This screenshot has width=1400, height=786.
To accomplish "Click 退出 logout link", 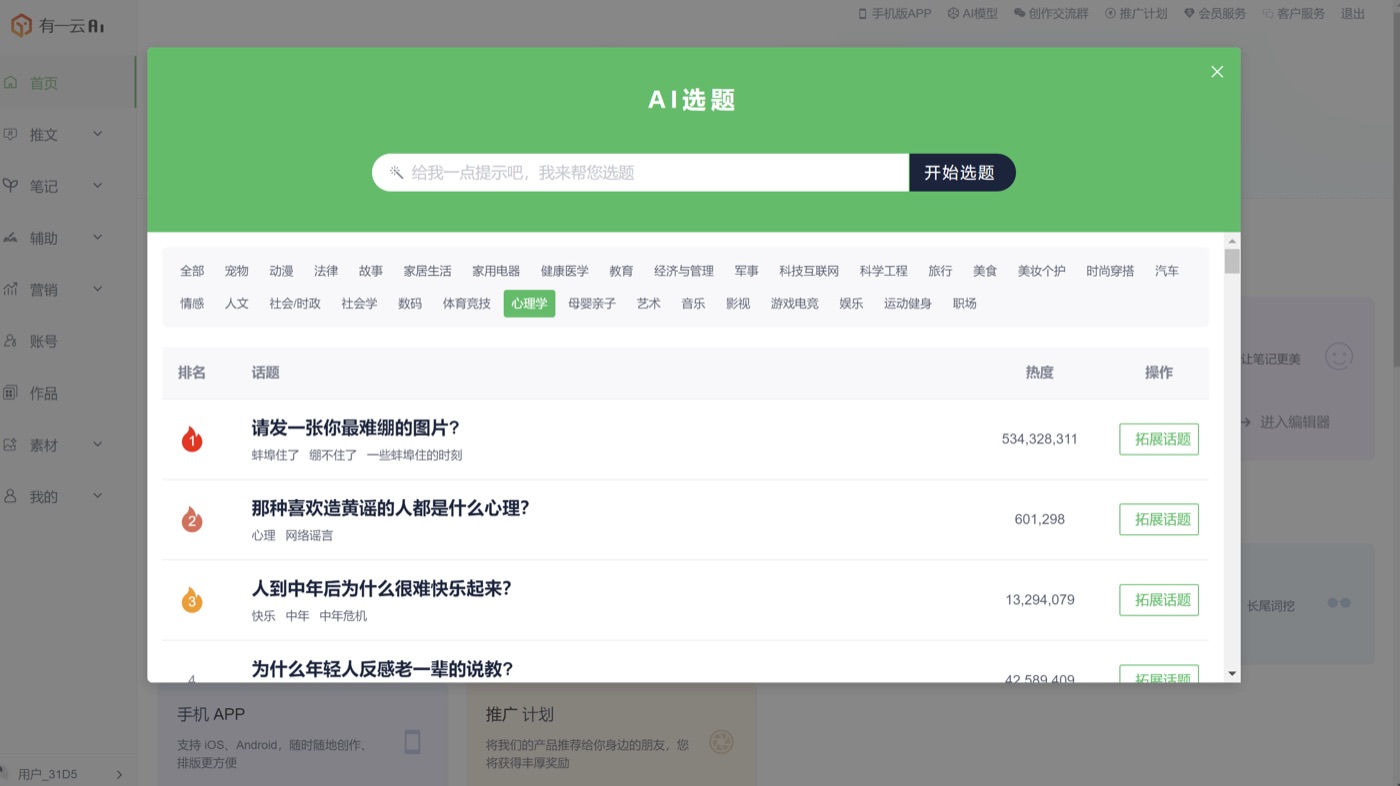I will (x=1353, y=13).
